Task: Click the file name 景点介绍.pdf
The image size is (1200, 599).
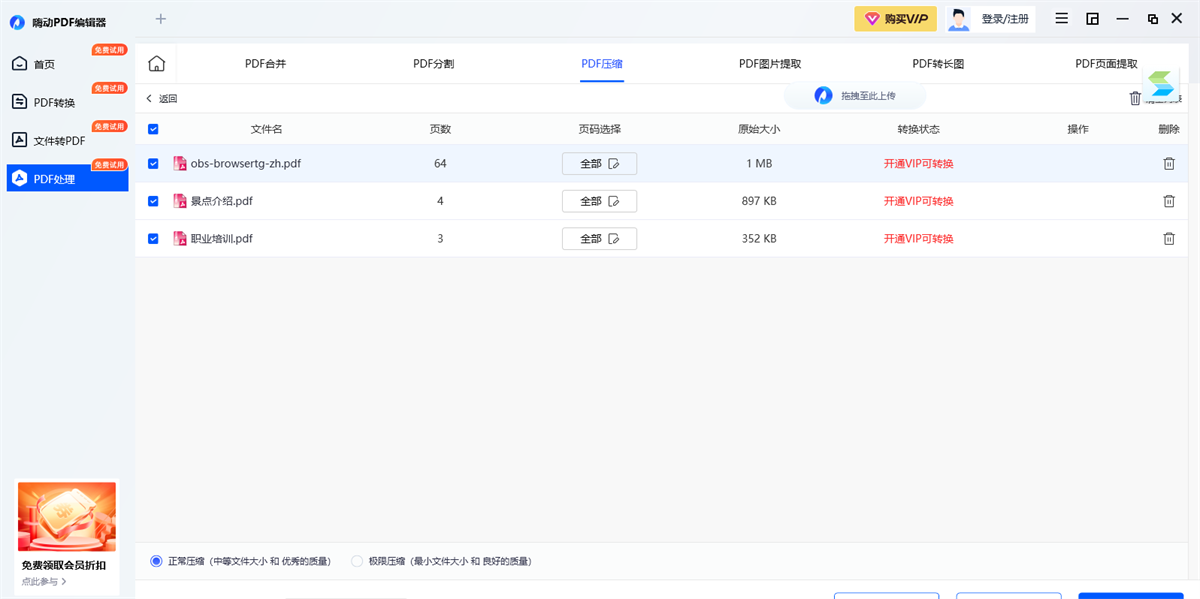Action: tap(222, 201)
